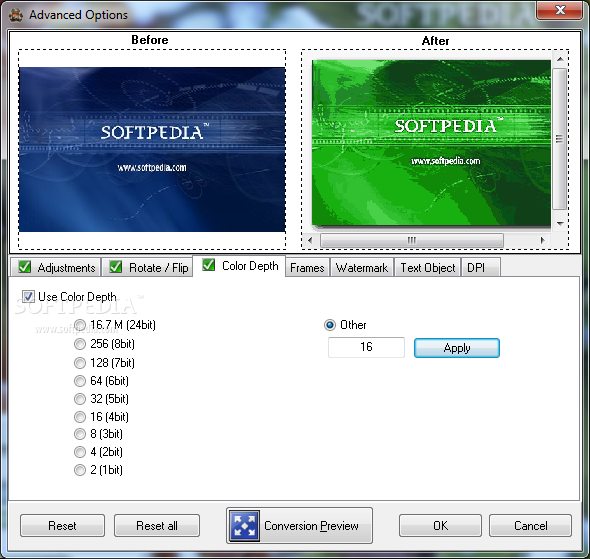This screenshot has height=559, width=590.
Task: Click the After preview scroll left arrow
Action: [310, 240]
